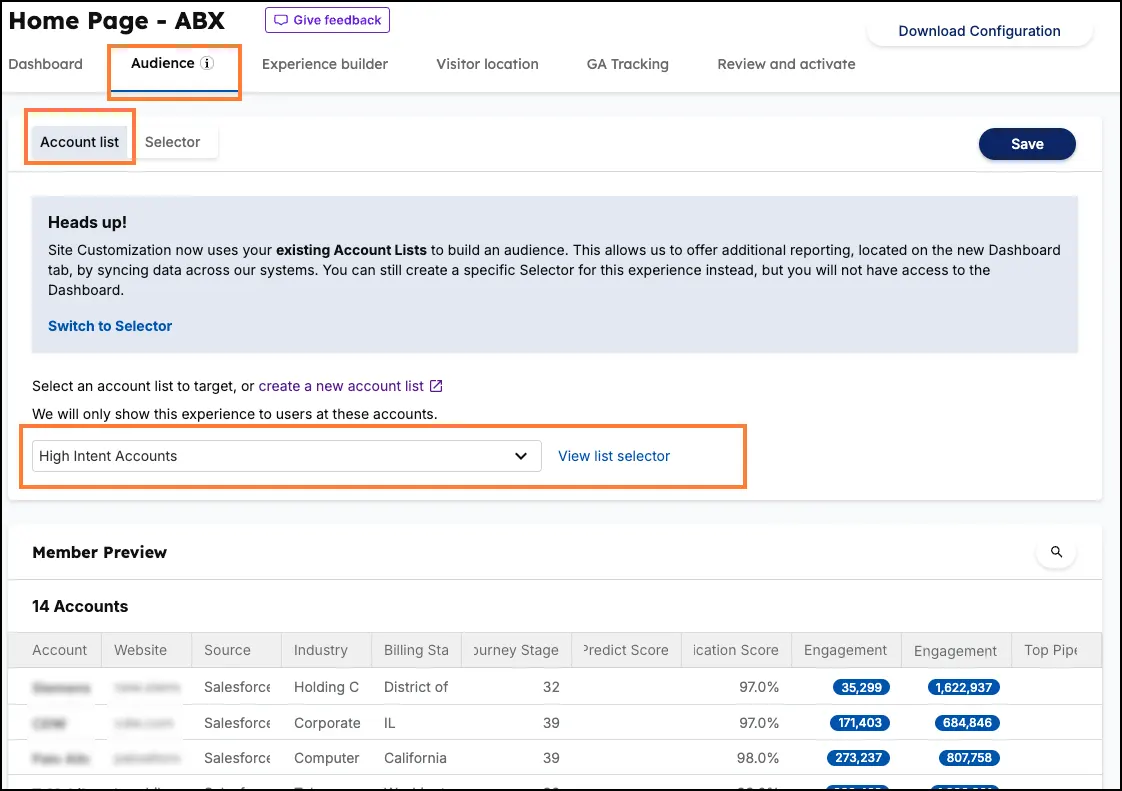Click the chevron on the account list dropdown
Screen dimensions: 1122x791
(x=521, y=456)
